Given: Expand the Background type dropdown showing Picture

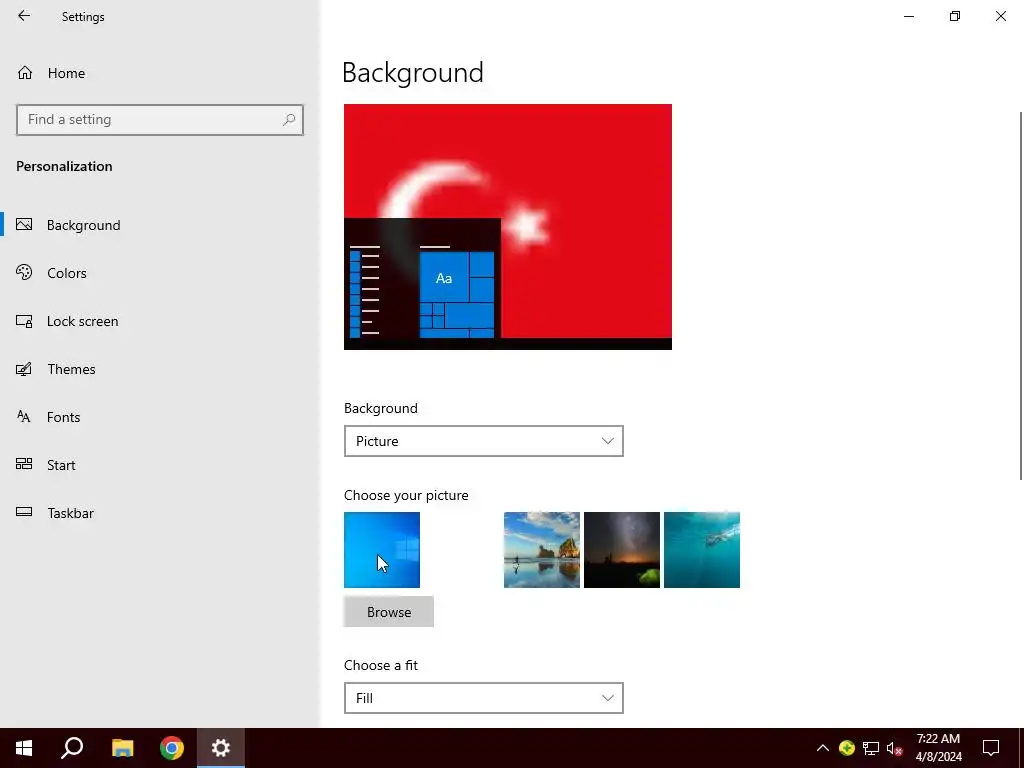Looking at the screenshot, I should click(483, 441).
